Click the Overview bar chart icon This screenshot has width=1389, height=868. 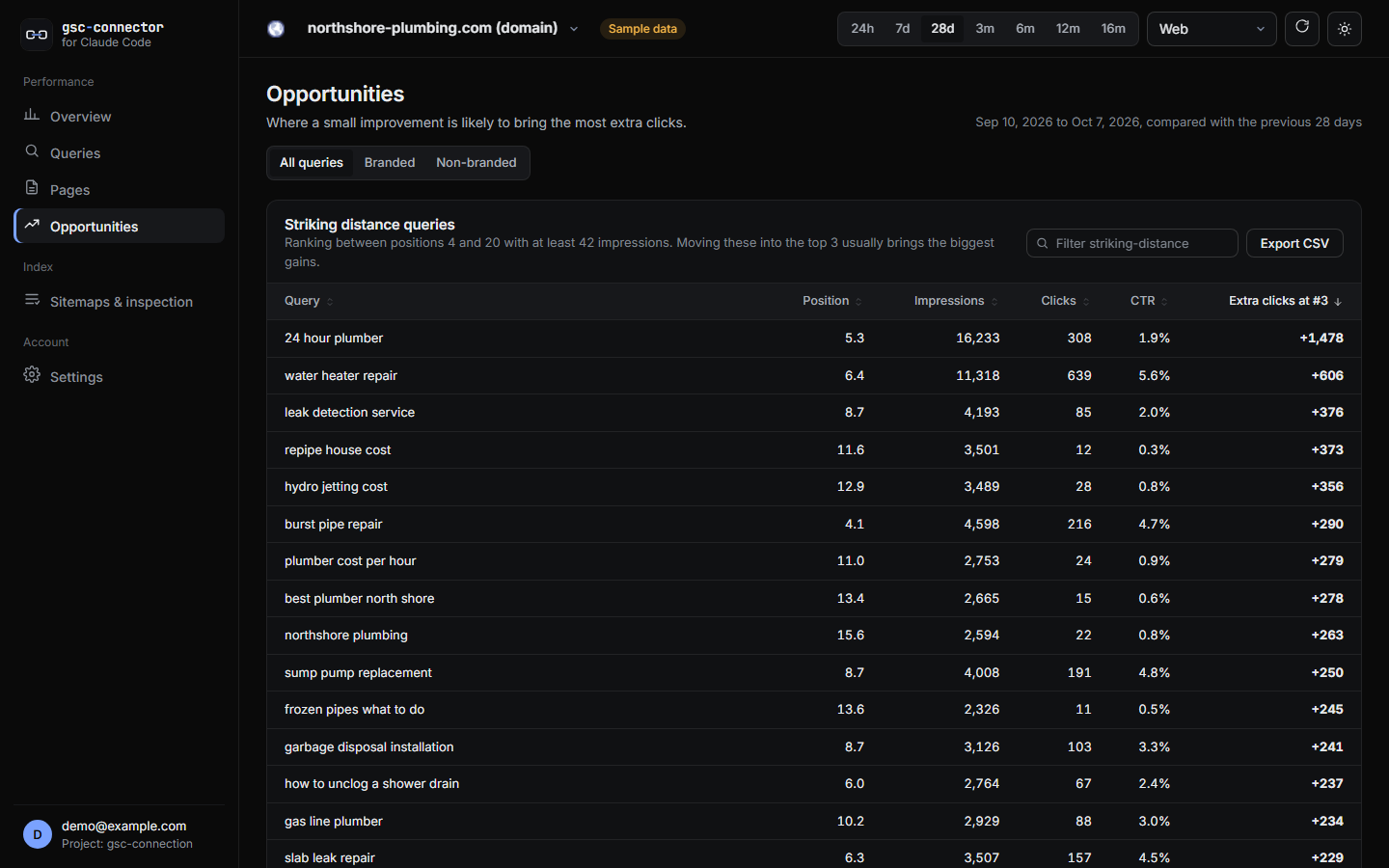pyautogui.click(x=32, y=115)
